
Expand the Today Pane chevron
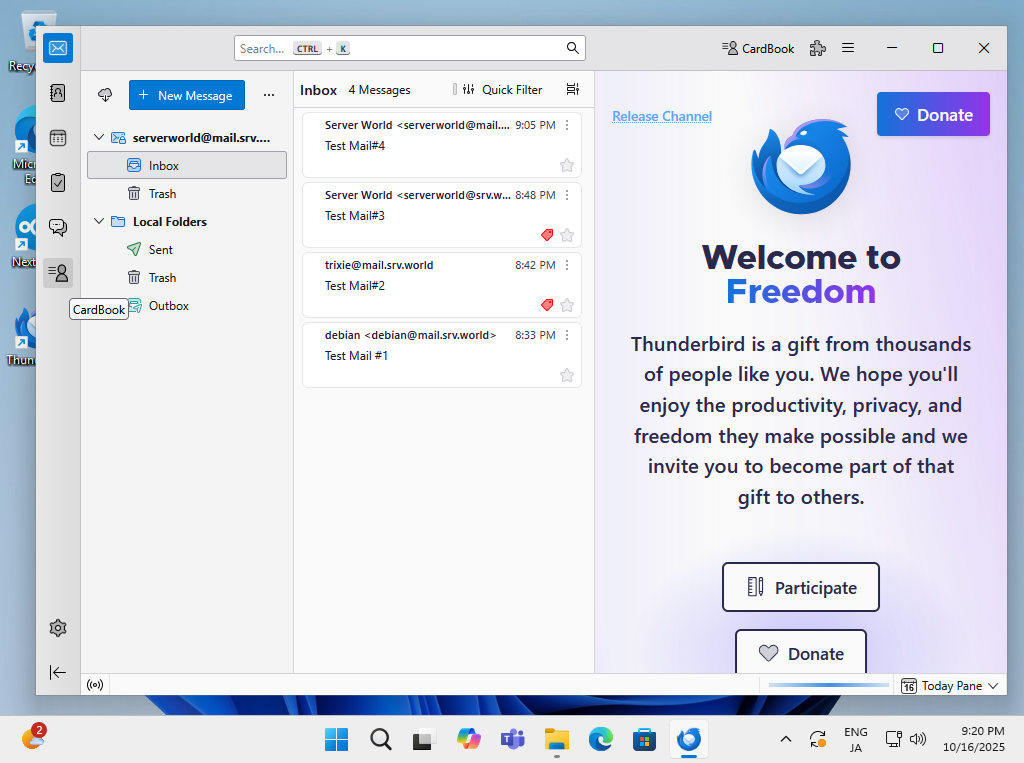(x=993, y=686)
